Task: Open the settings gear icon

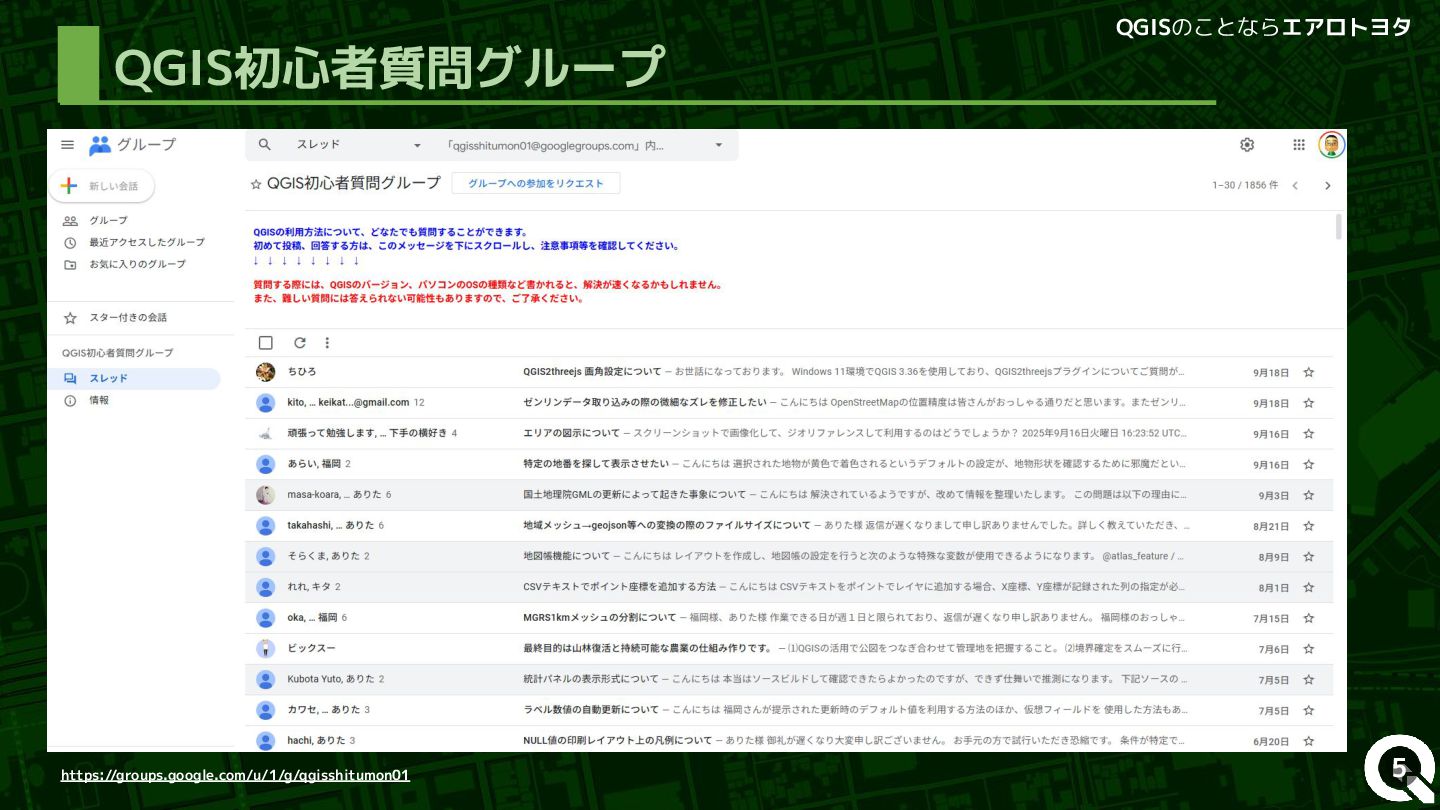Action: [x=1247, y=145]
